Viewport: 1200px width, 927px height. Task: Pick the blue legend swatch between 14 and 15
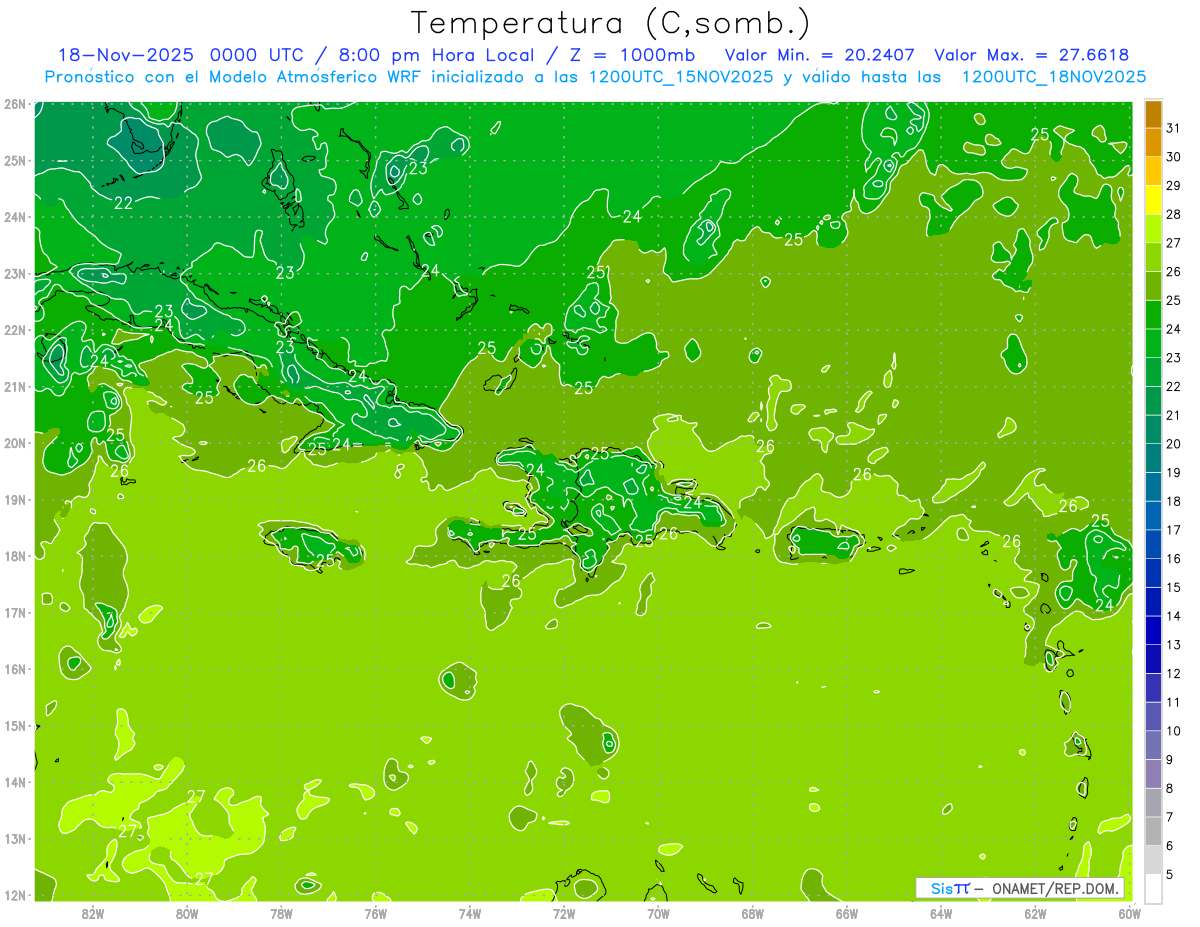pos(1153,602)
